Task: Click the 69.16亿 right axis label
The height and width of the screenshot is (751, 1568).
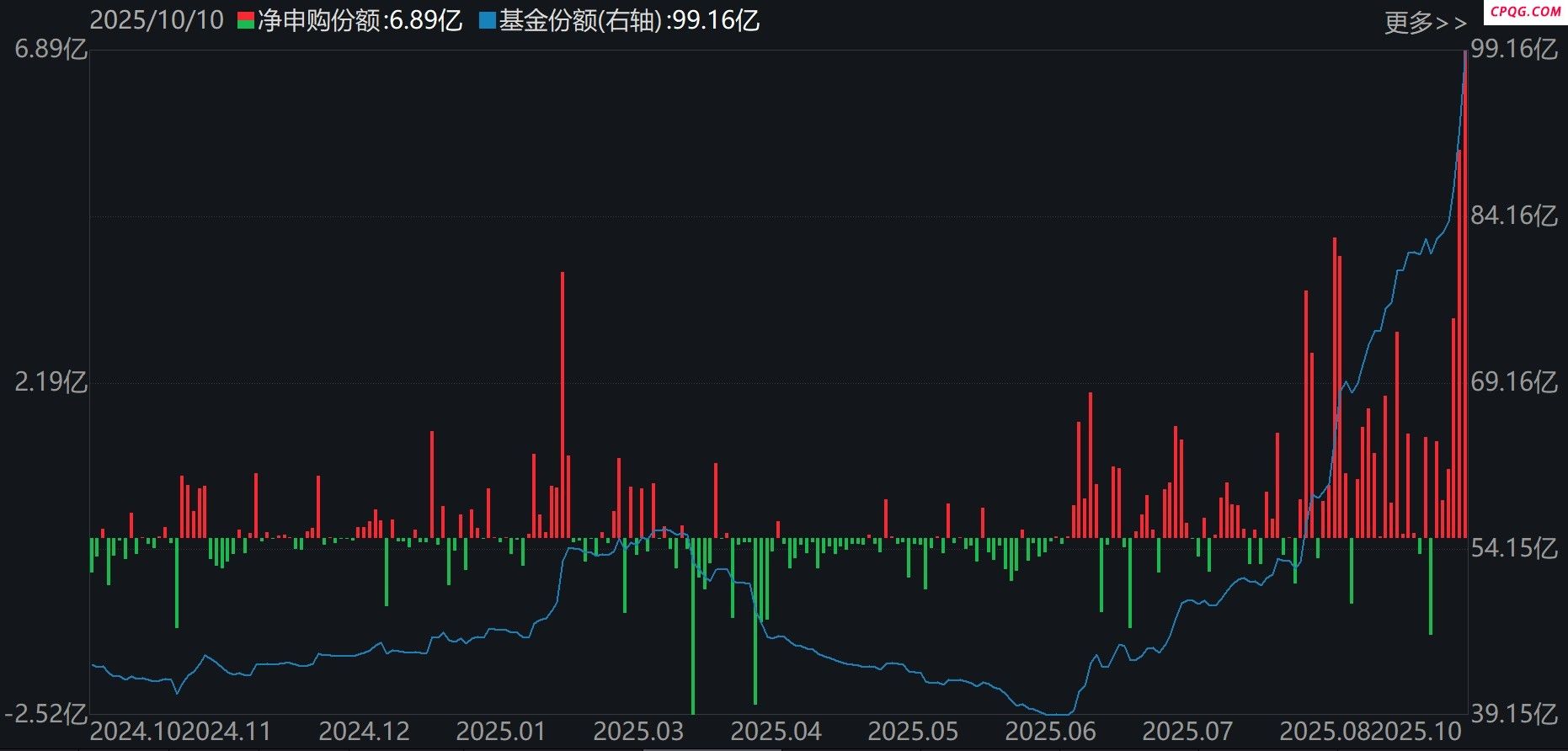Action: pyautogui.click(x=1513, y=382)
